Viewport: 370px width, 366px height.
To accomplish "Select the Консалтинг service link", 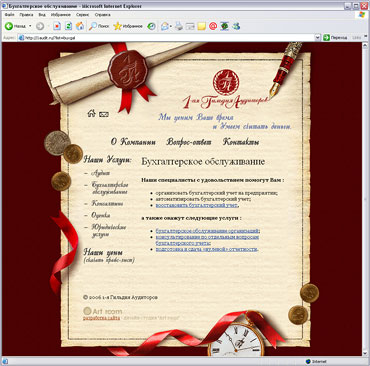I will click(107, 203).
